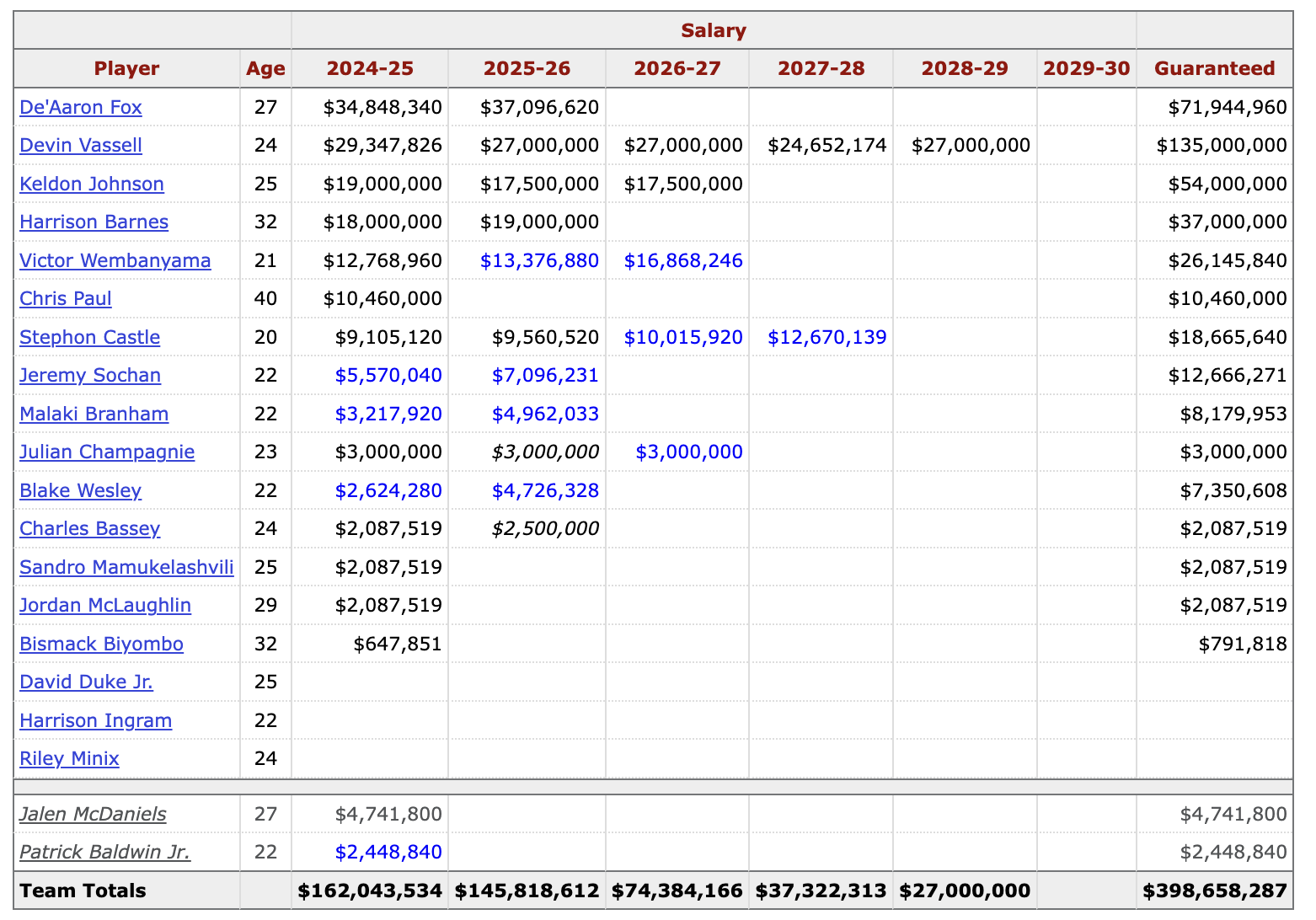The height and width of the screenshot is (920, 1316).
Task: Click Stephon Castle's name
Action: [89, 337]
